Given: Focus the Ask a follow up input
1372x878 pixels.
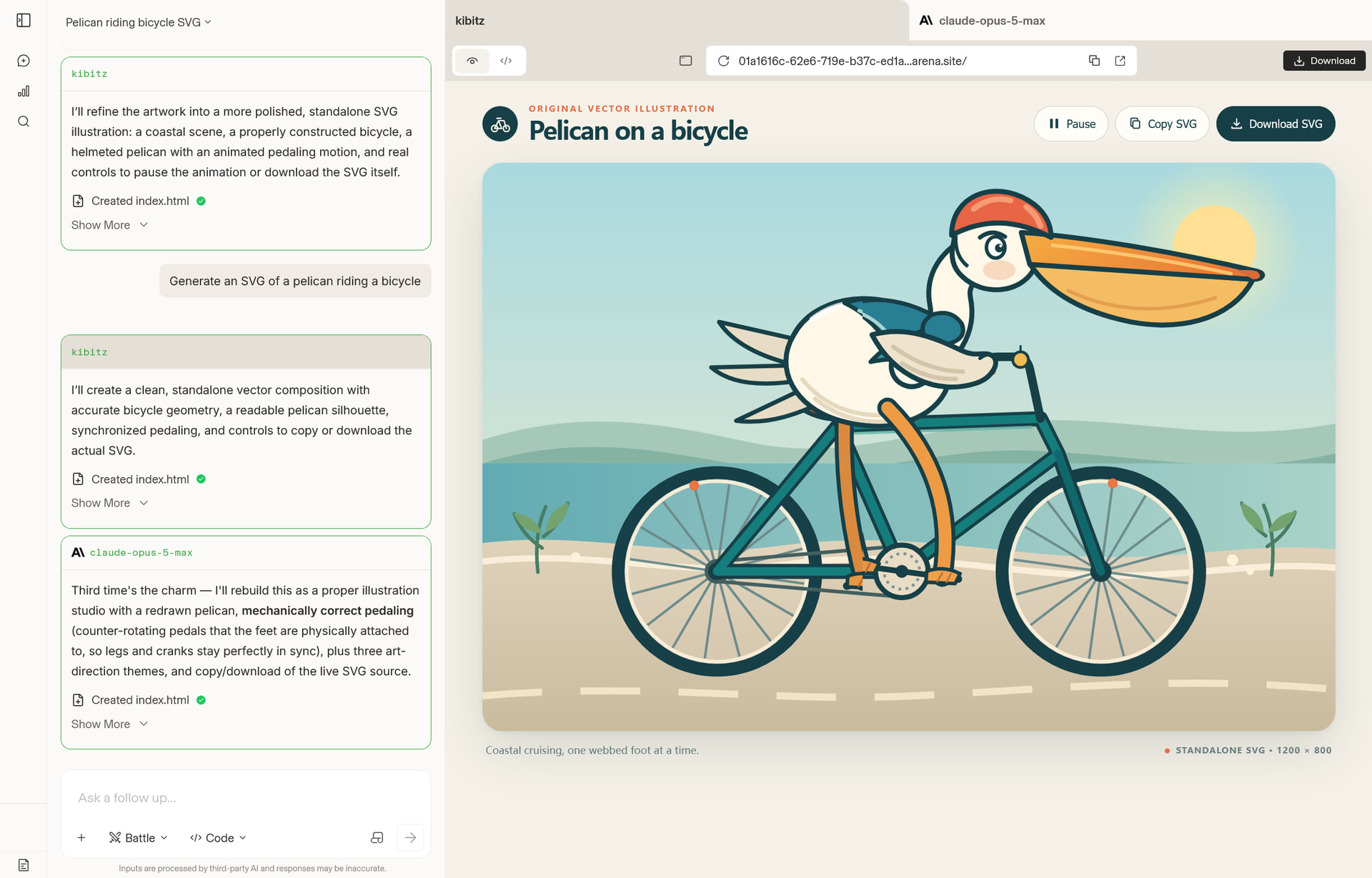Looking at the screenshot, I should tap(246, 798).
